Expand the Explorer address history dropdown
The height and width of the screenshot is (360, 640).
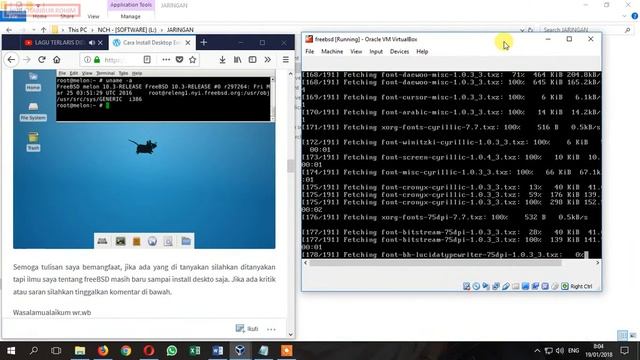tap(522, 30)
